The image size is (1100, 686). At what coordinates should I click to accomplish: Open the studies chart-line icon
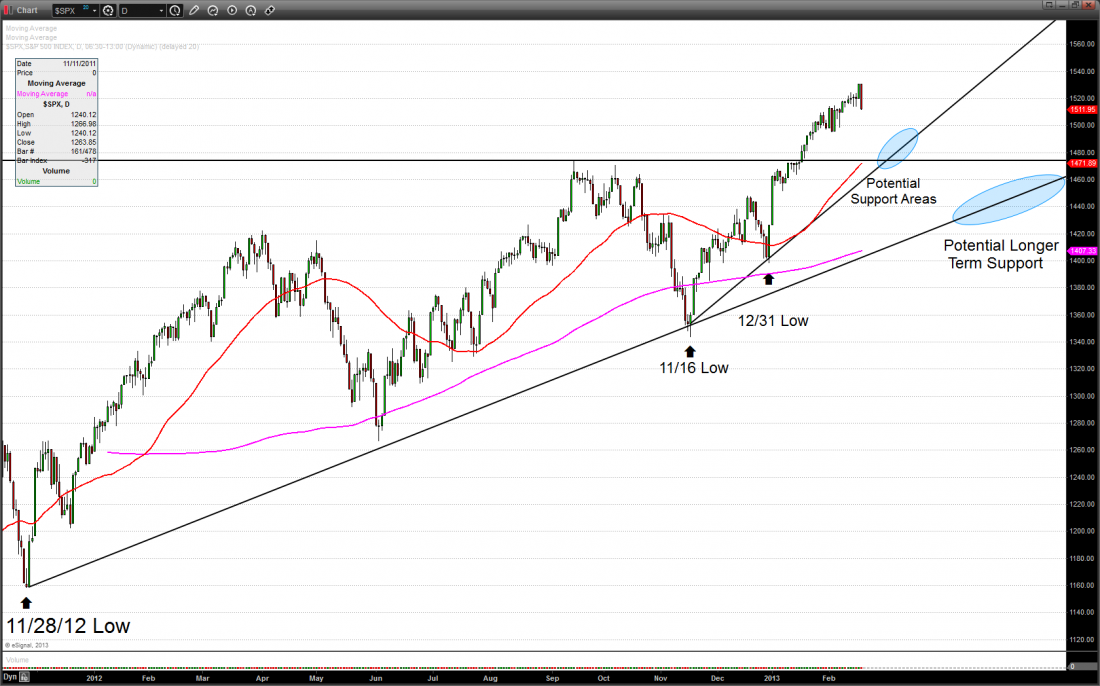point(213,10)
